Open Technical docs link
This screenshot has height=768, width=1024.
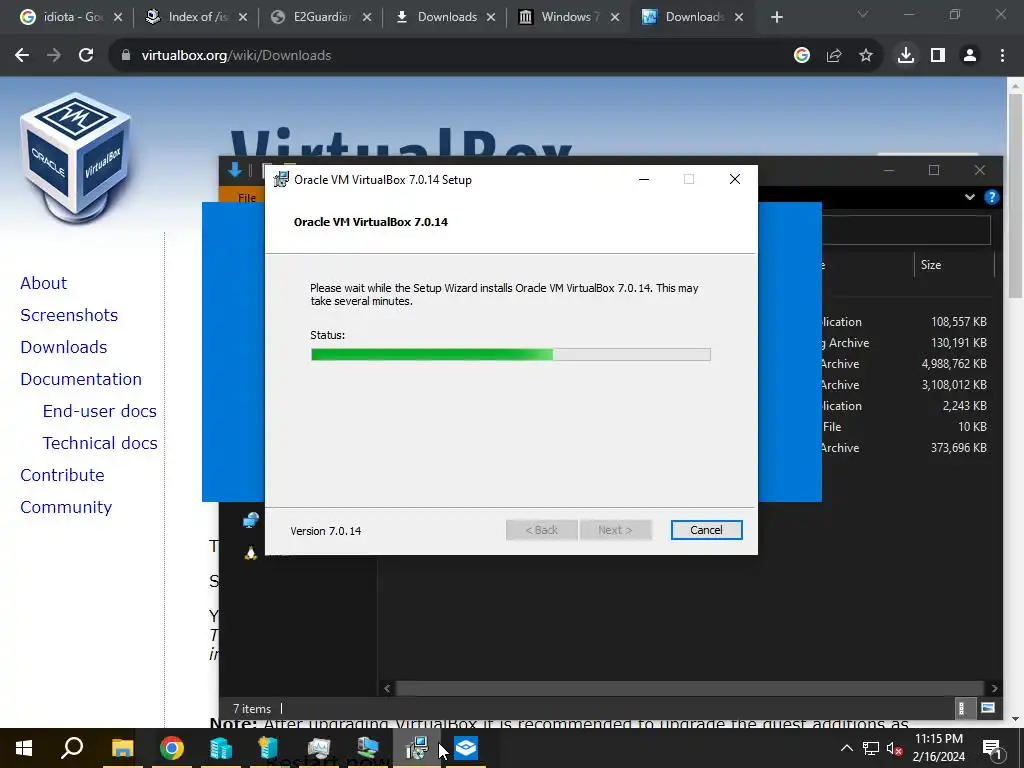(100, 443)
